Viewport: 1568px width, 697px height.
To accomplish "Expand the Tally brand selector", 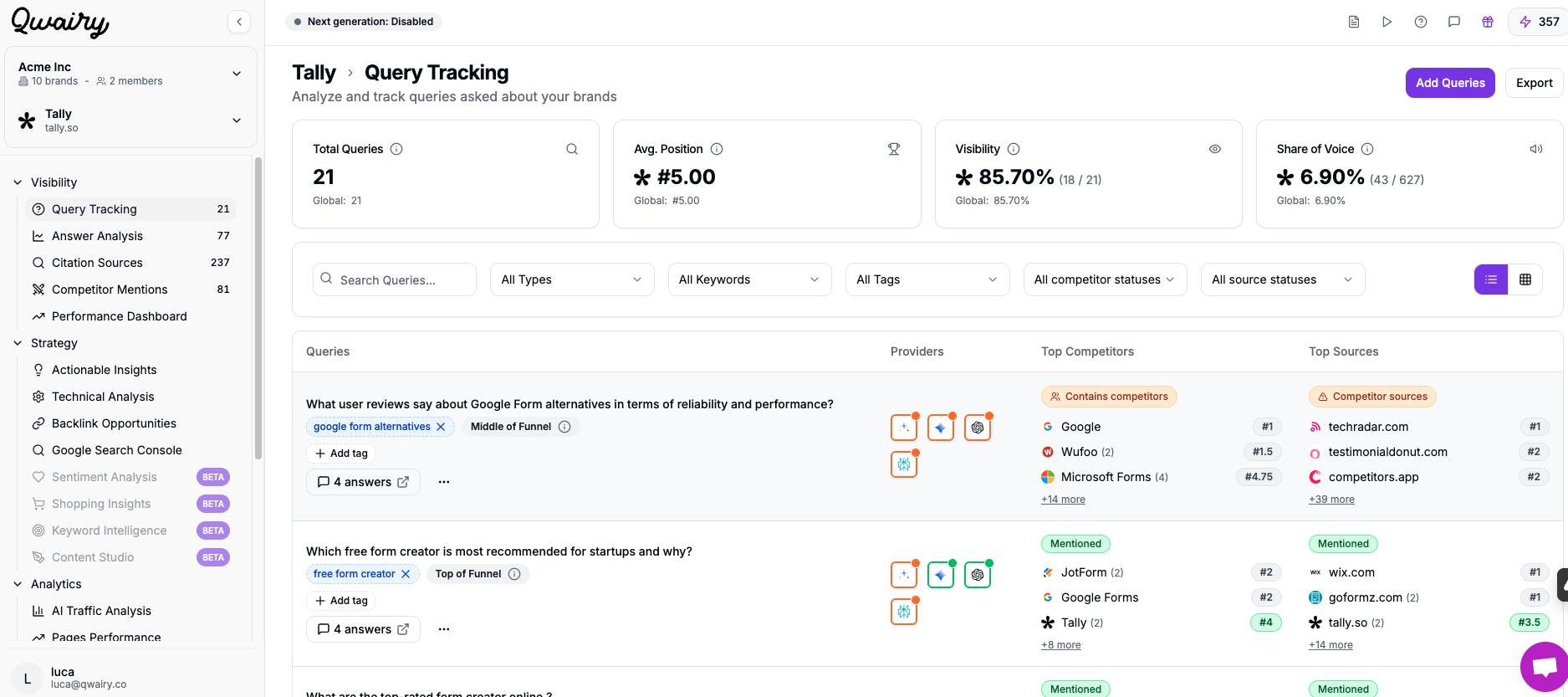I will point(130,120).
